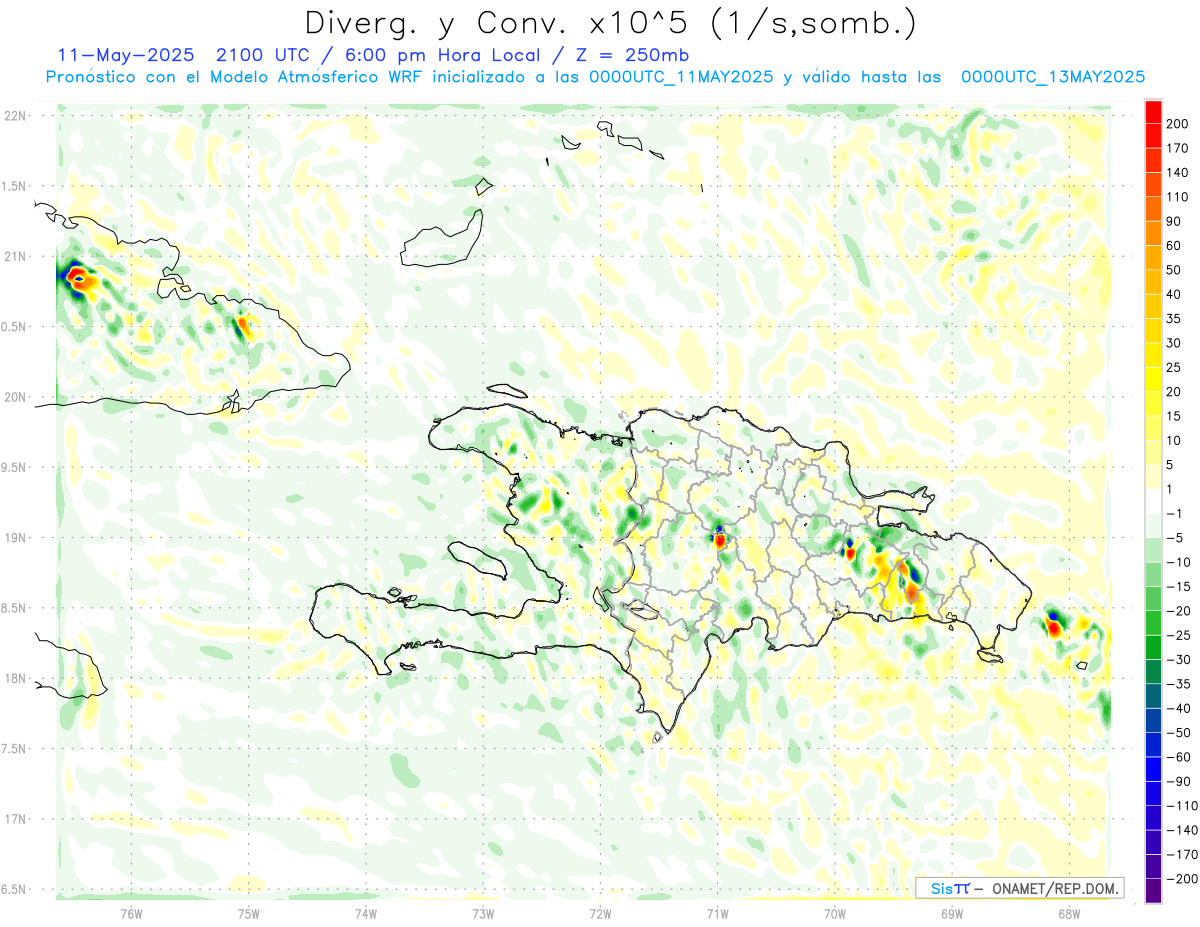Click the positive 35 color bar label
Screen dimensions: 1200x927
(1174, 319)
